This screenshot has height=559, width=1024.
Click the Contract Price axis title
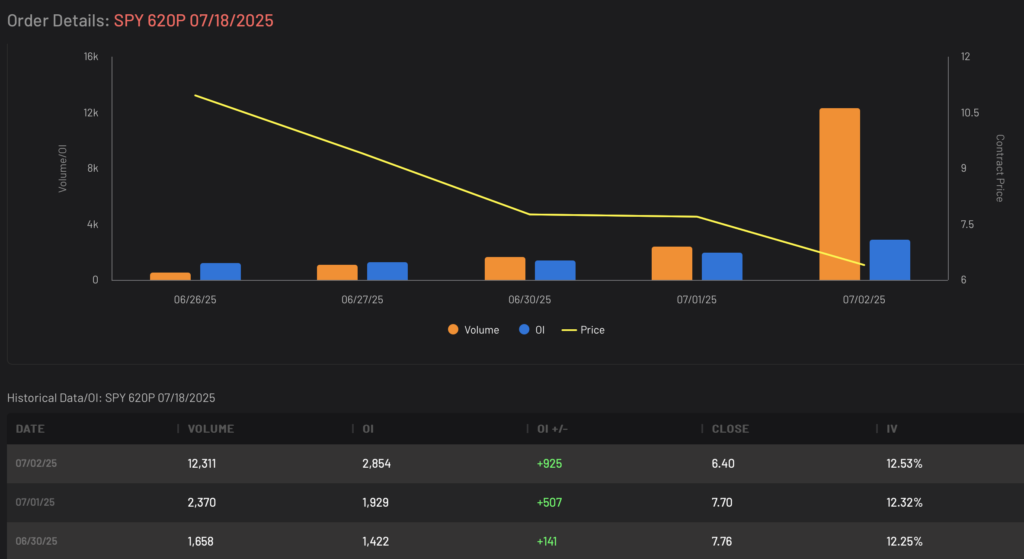point(999,168)
